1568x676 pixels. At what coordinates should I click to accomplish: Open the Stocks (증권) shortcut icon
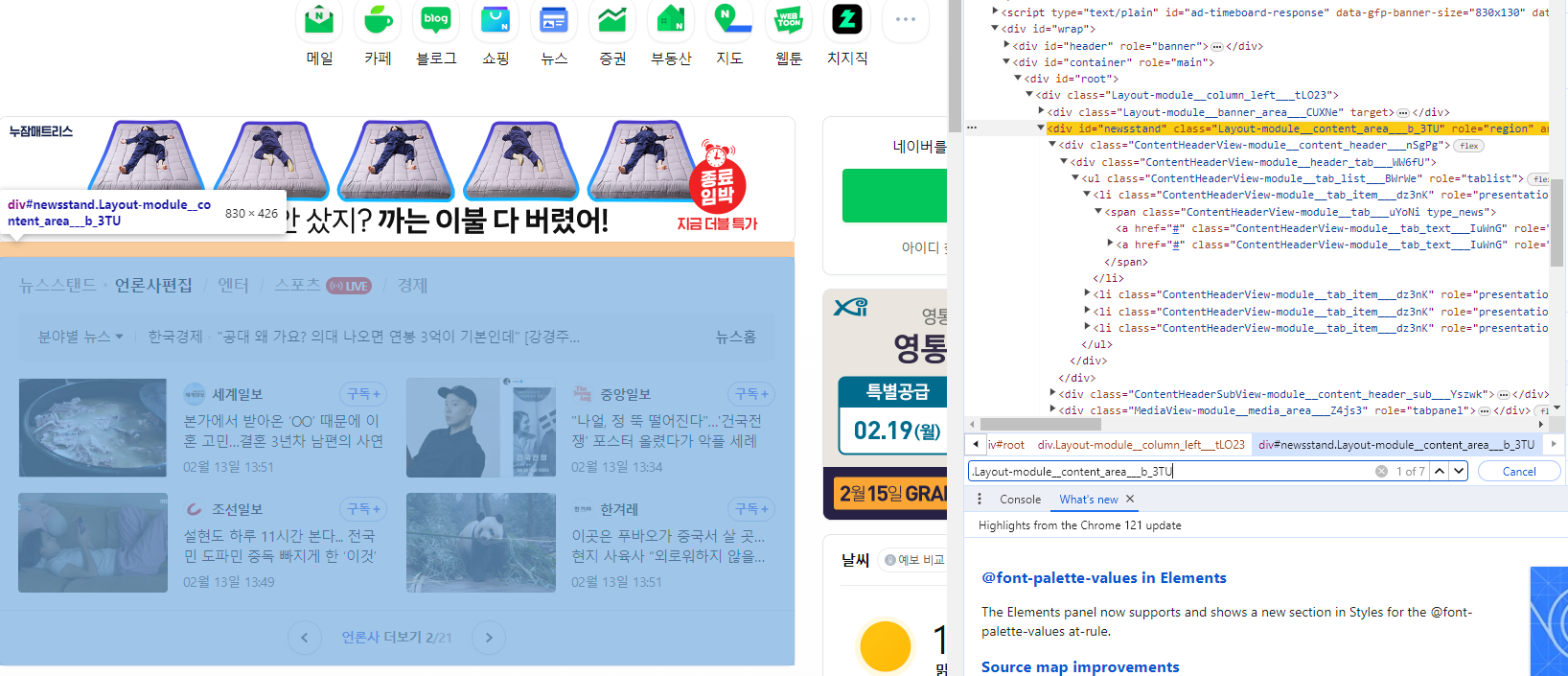(x=612, y=19)
